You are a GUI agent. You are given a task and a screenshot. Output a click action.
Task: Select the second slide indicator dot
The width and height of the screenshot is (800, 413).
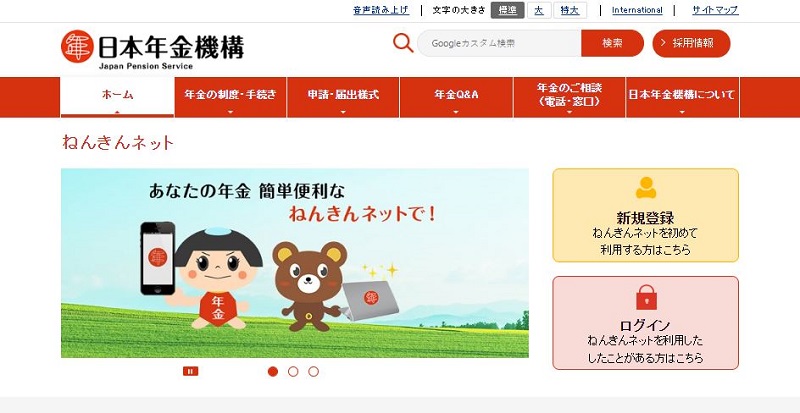[293, 372]
